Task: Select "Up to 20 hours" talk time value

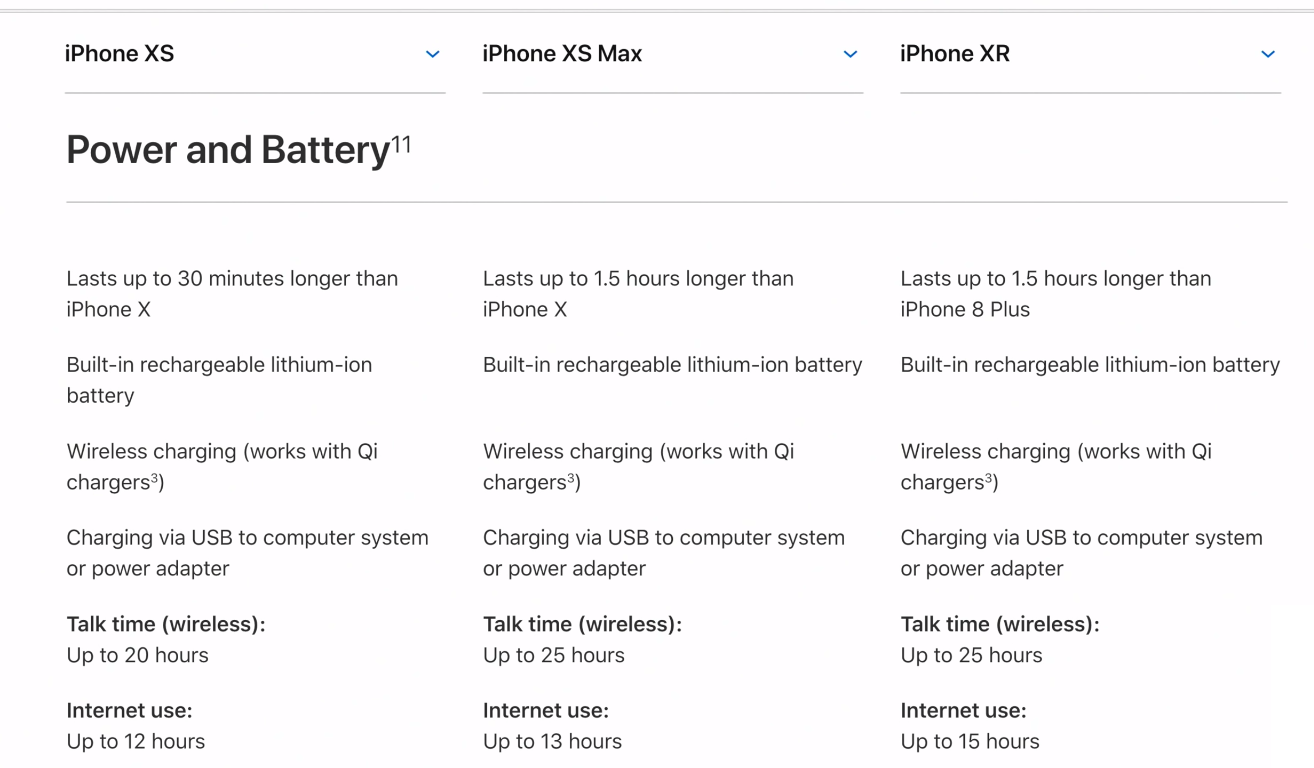Action: tap(138, 655)
